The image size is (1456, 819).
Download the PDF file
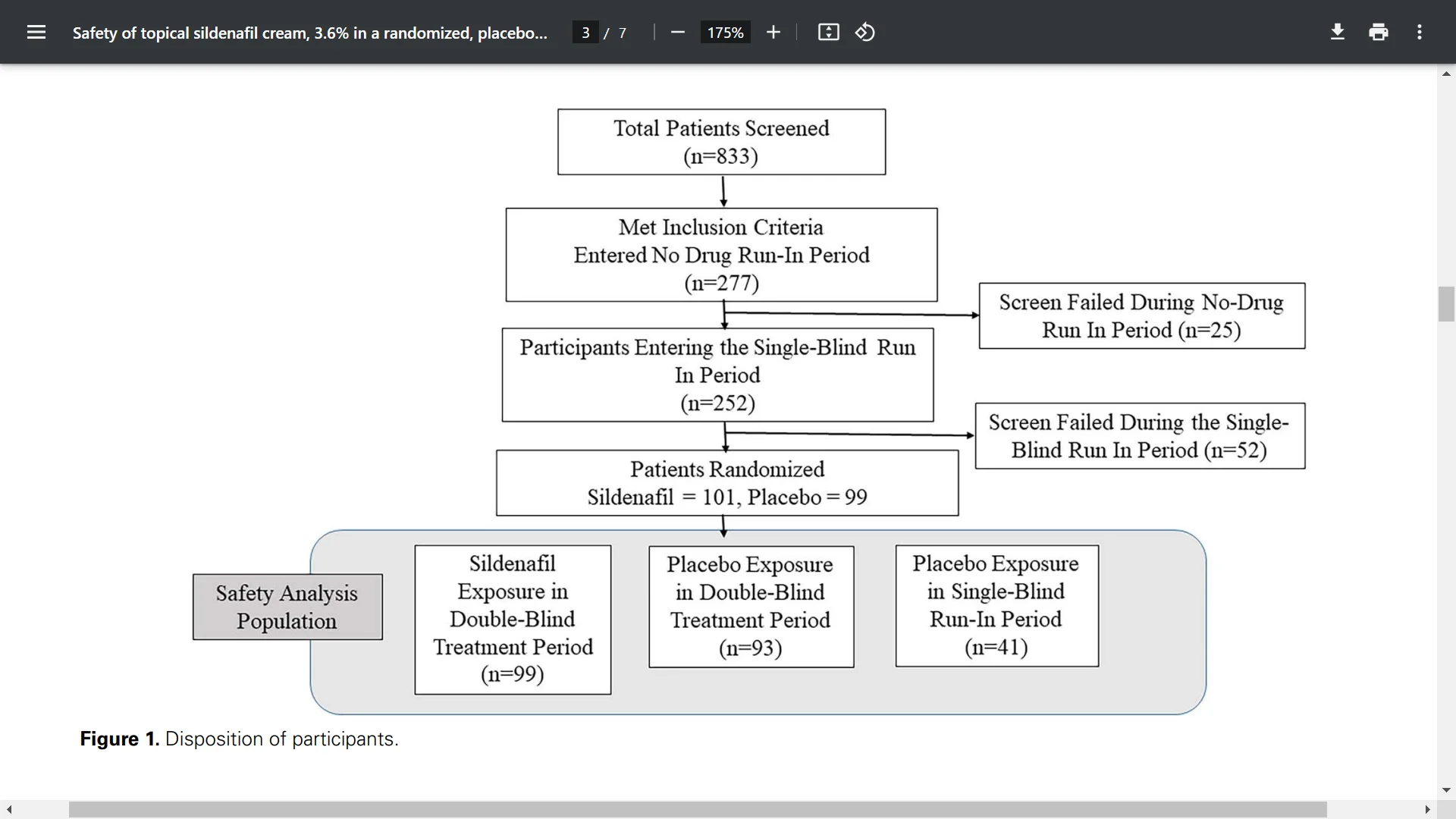tap(1338, 32)
